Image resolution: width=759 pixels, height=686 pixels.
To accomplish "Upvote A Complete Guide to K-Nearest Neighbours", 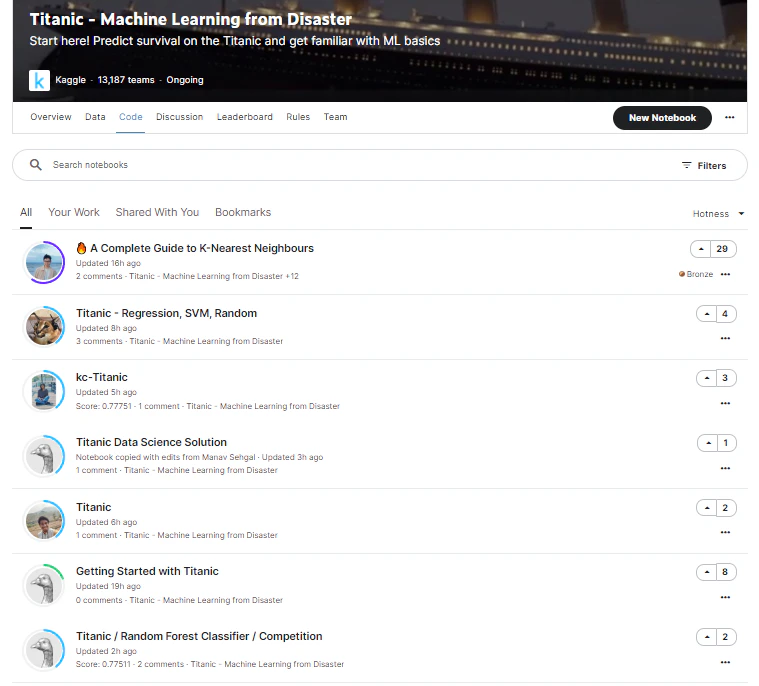I will coord(700,249).
